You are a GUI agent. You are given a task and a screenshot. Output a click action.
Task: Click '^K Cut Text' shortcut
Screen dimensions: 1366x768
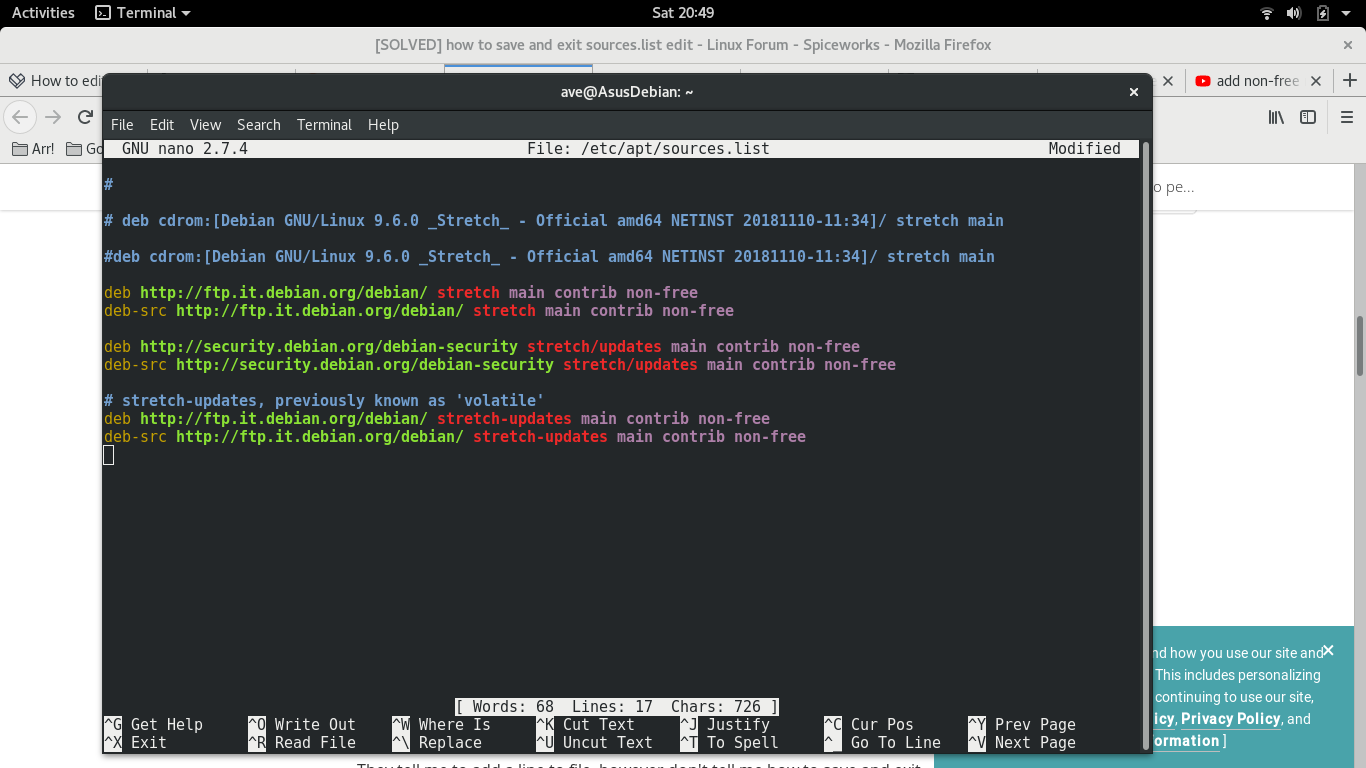(585, 724)
